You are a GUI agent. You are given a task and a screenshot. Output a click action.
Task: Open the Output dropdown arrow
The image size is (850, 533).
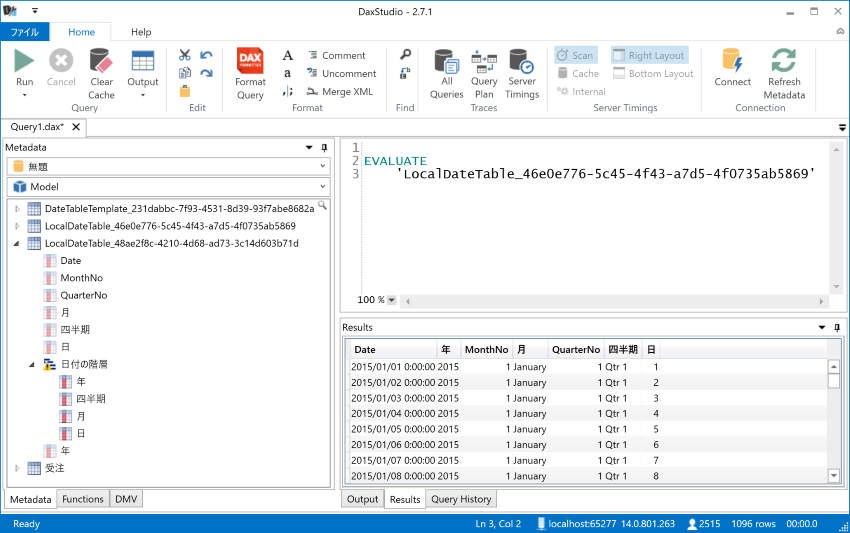coord(143,95)
